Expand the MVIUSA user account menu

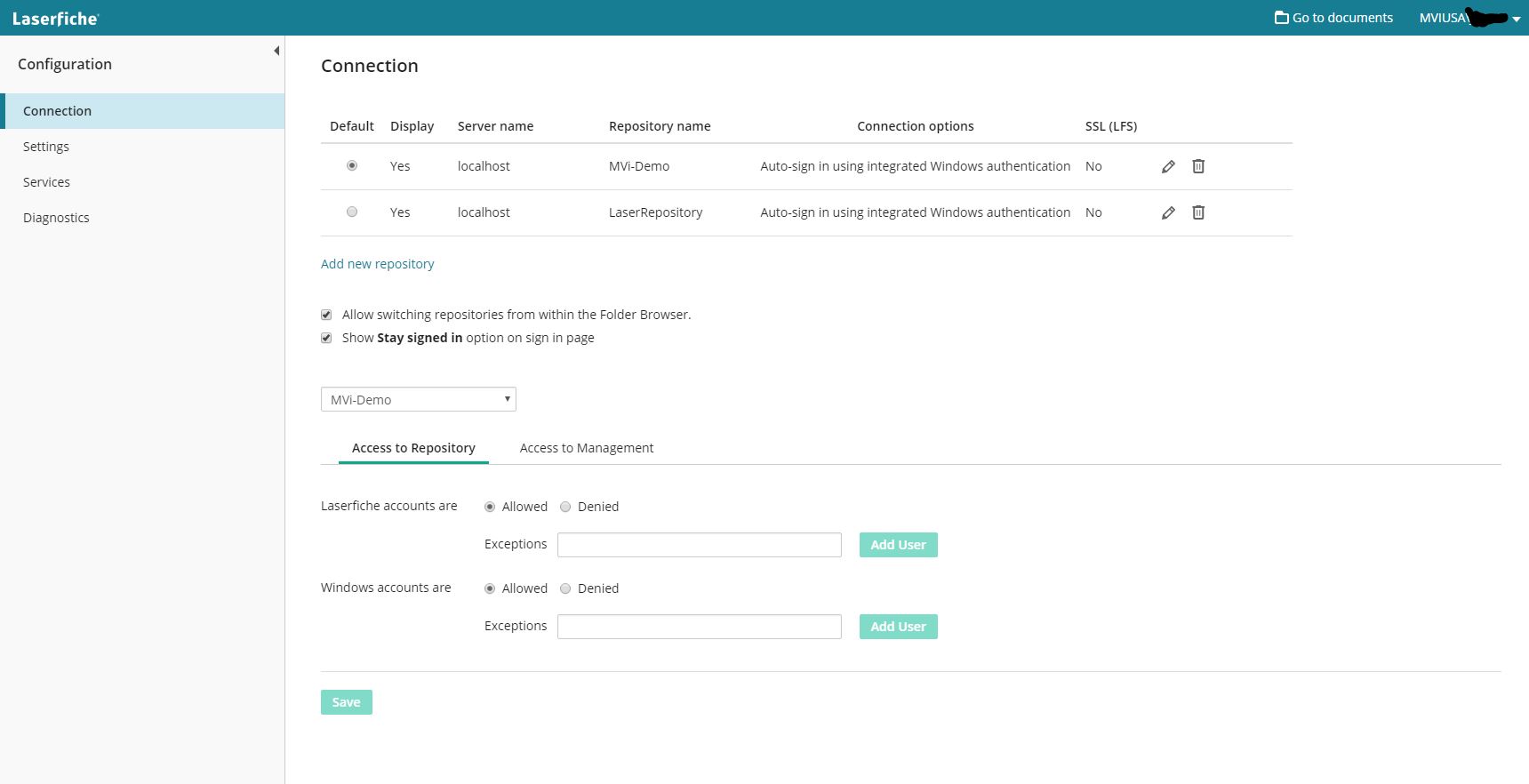1517,19
